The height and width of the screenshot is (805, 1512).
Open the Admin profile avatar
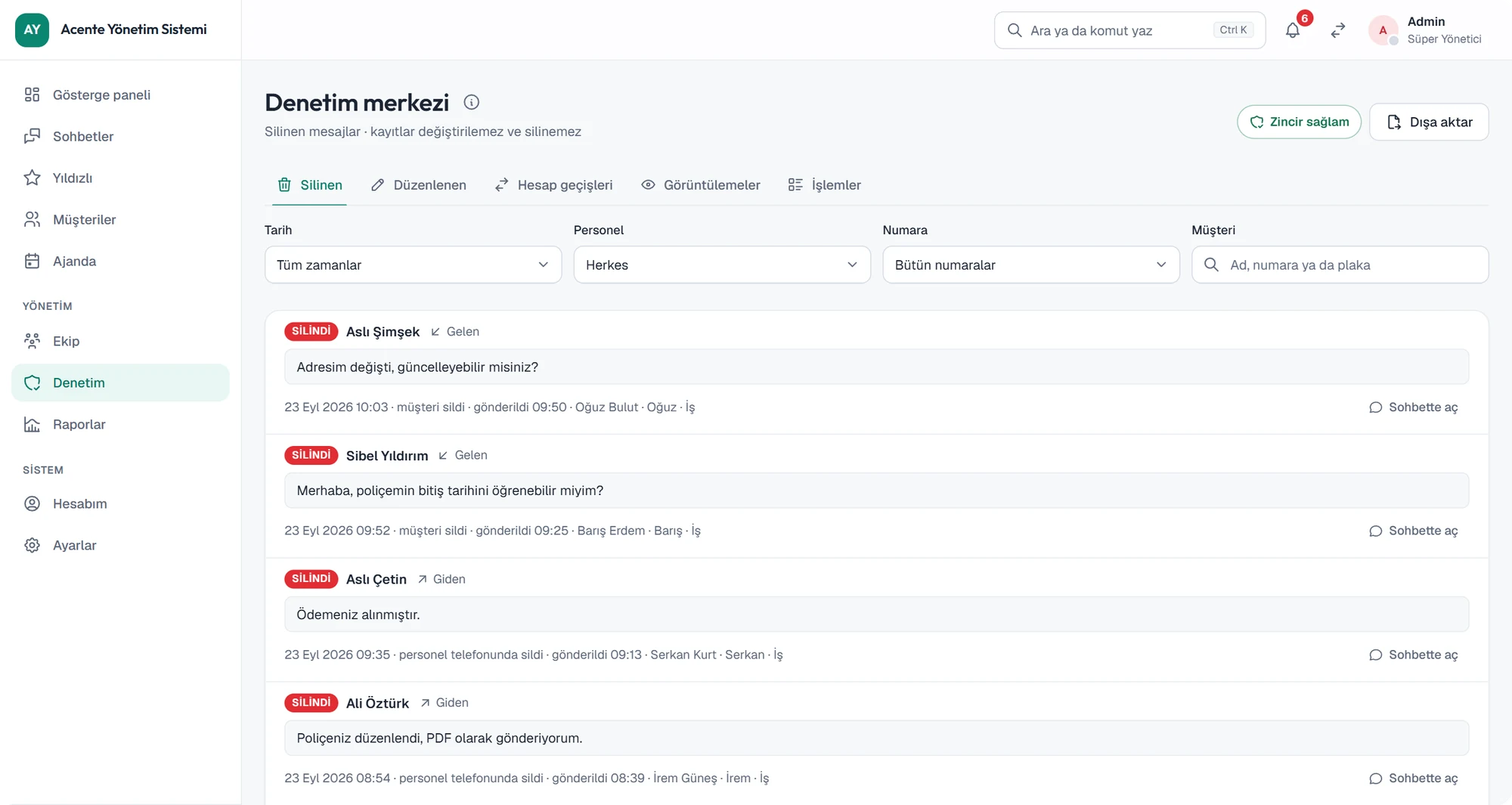1383,30
